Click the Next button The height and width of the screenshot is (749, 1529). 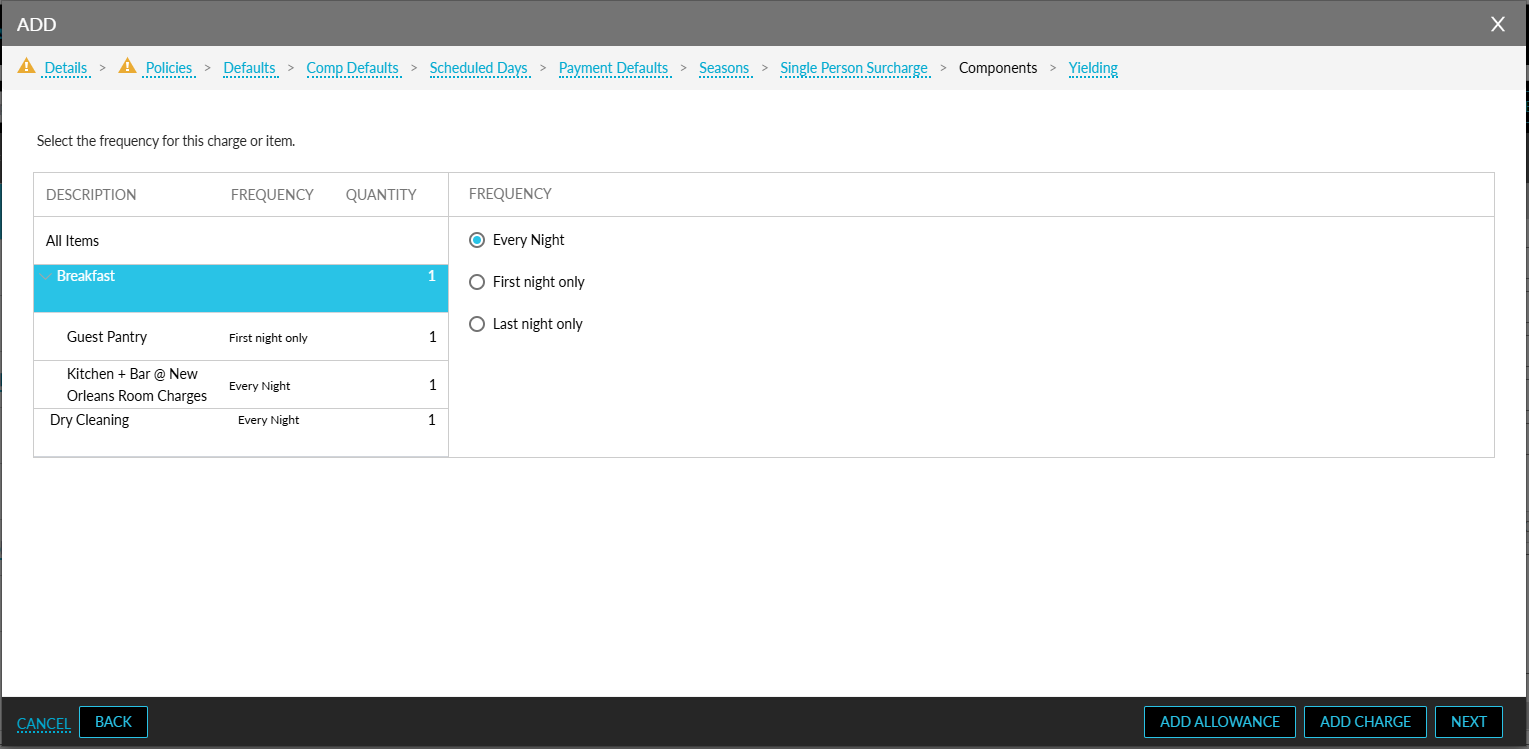(x=1468, y=722)
